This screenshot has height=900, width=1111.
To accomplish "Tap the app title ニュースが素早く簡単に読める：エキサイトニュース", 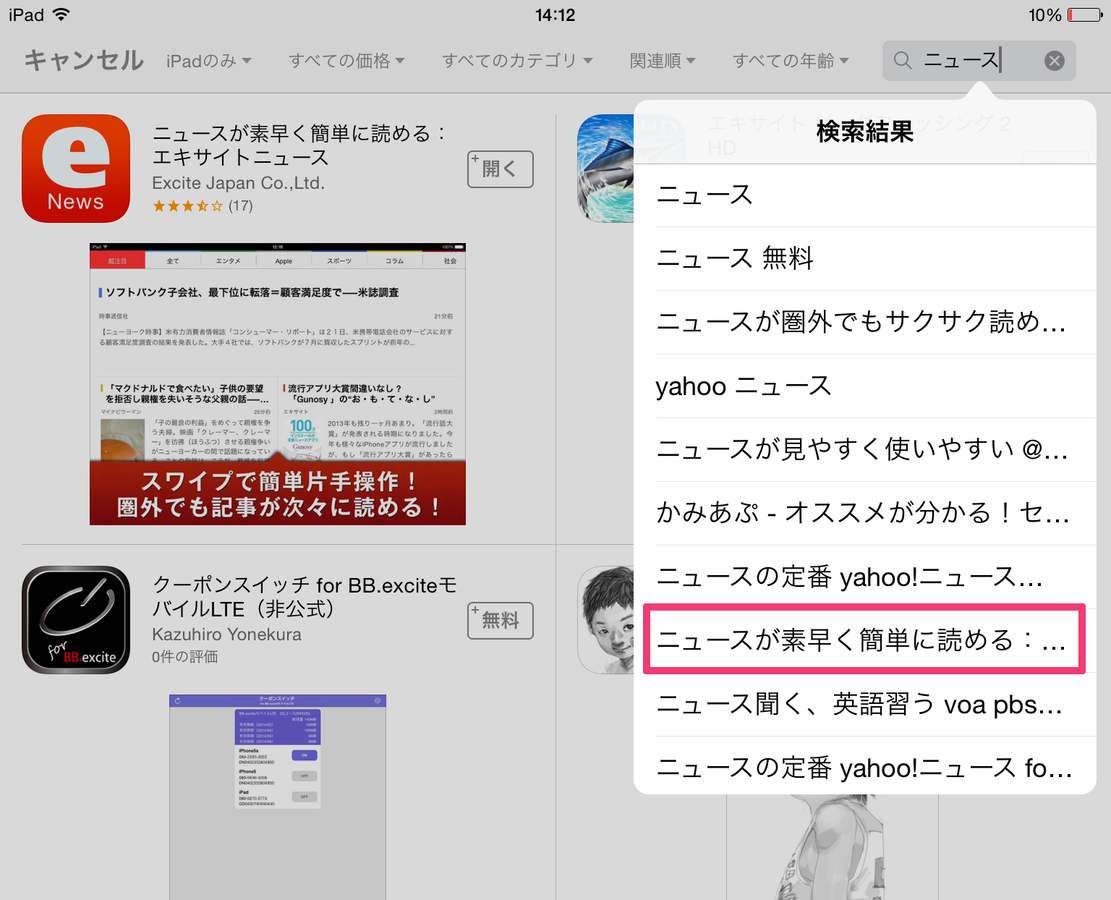I will [x=299, y=145].
